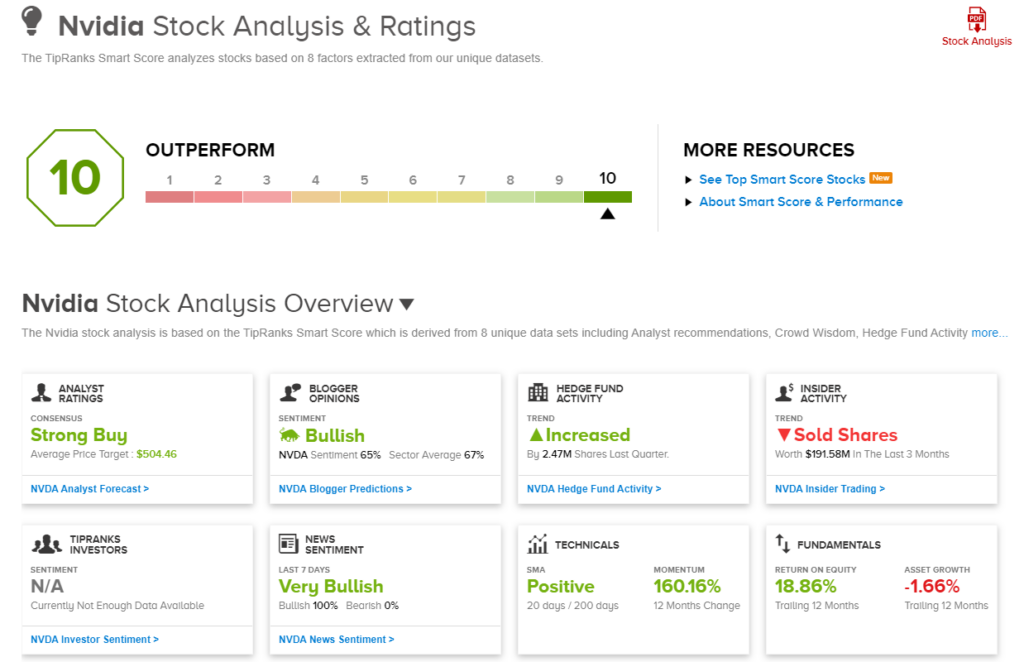This screenshot has width=1024, height=662.
Task: Download the Stock Analysis PDF icon
Action: [x=976, y=20]
